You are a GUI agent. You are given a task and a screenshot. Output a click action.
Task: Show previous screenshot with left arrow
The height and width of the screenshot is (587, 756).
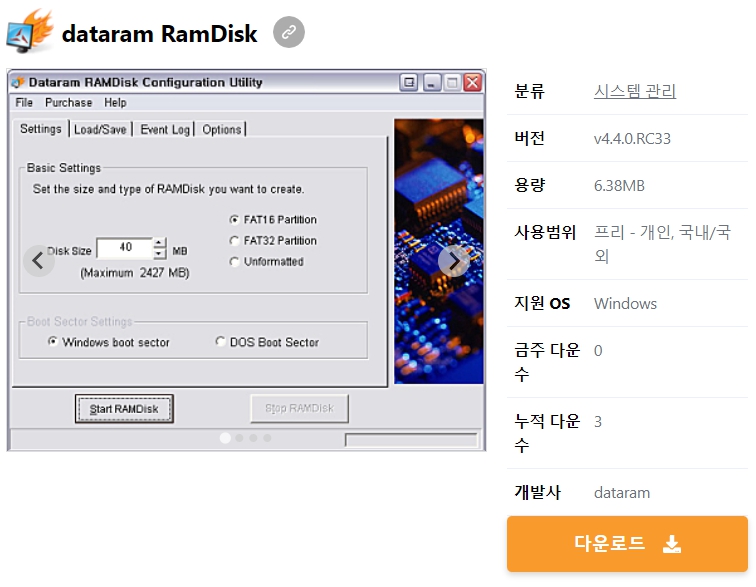39,261
